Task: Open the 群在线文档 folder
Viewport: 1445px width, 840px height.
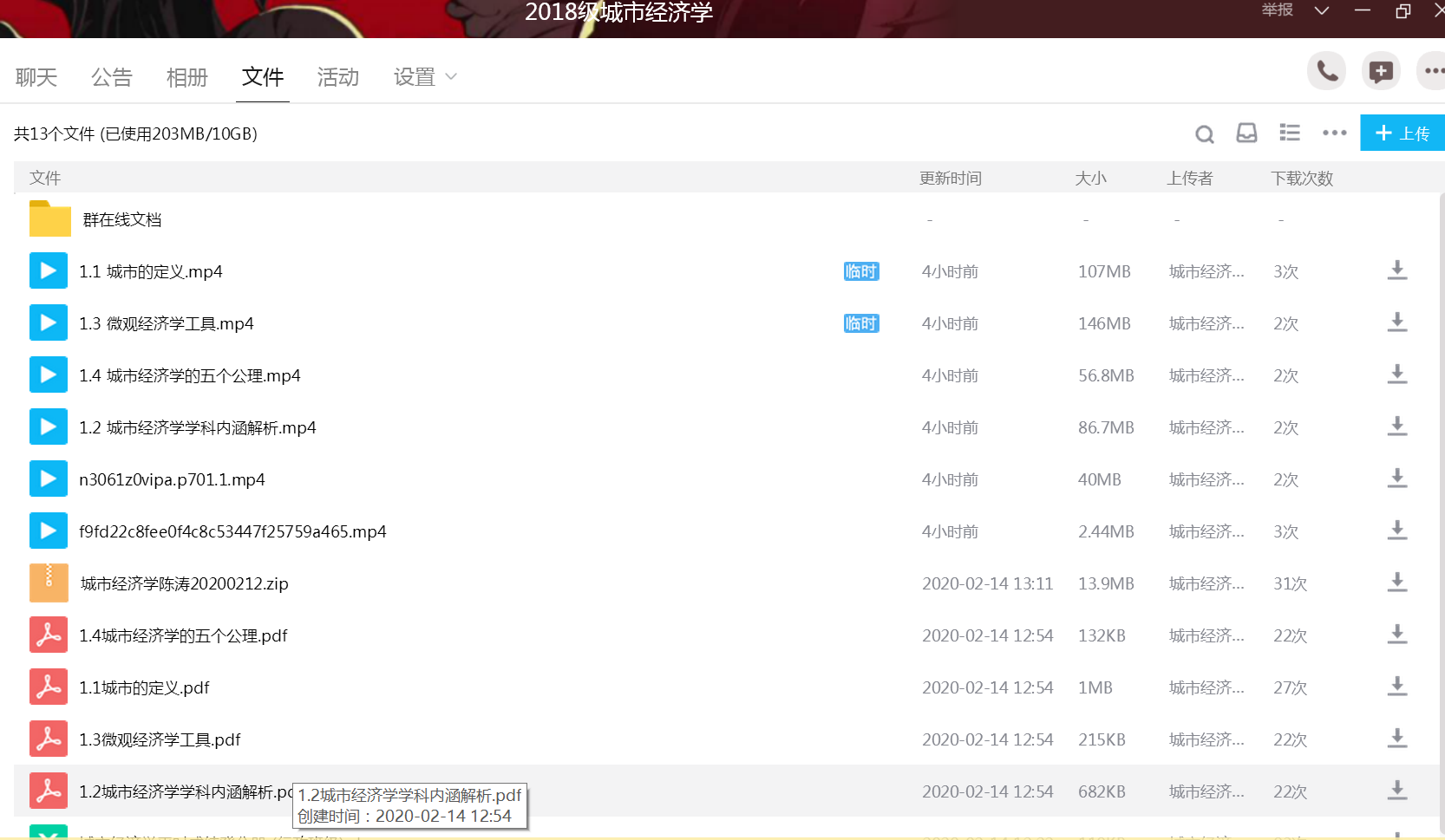Action: tap(121, 219)
